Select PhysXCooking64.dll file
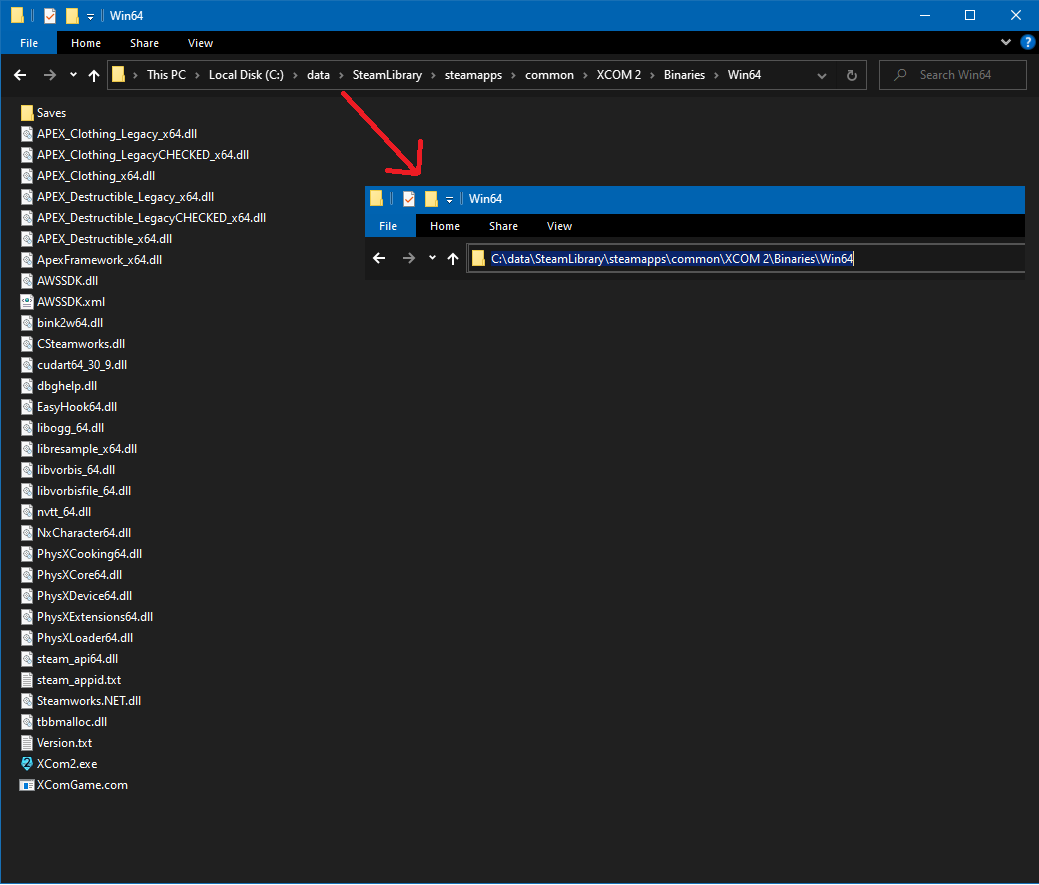The height and width of the screenshot is (885, 1039). click(x=82, y=554)
